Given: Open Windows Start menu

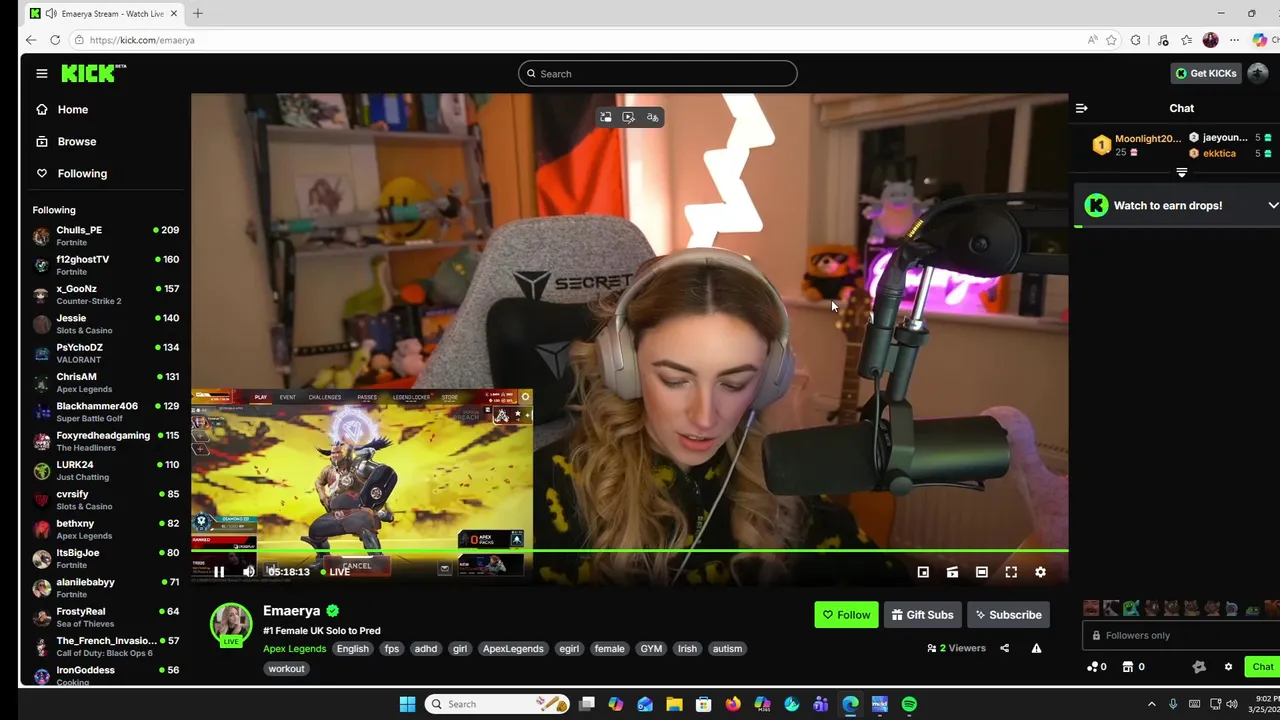Looking at the screenshot, I should tap(407, 704).
